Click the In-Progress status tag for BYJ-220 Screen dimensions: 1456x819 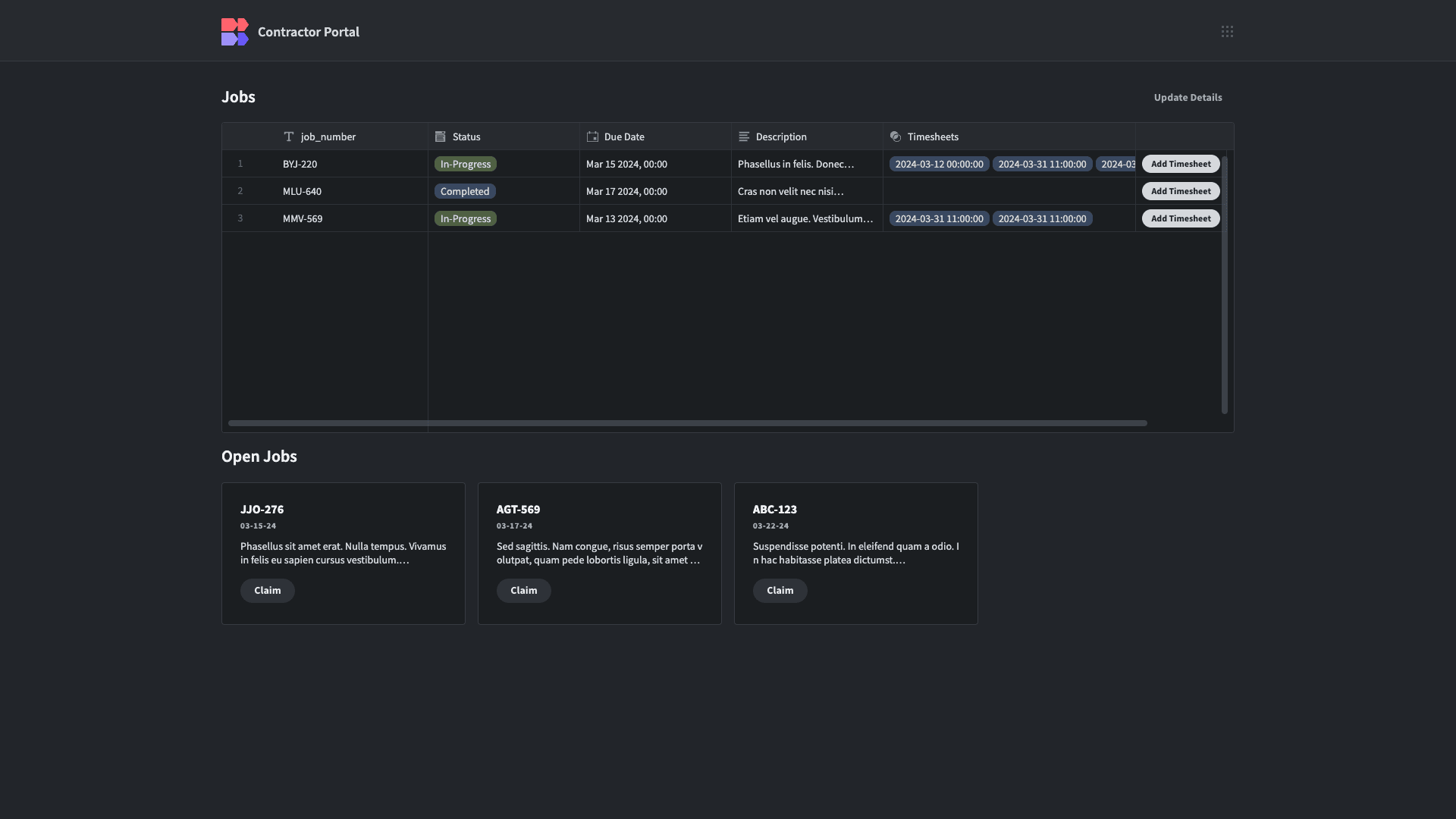point(466,164)
